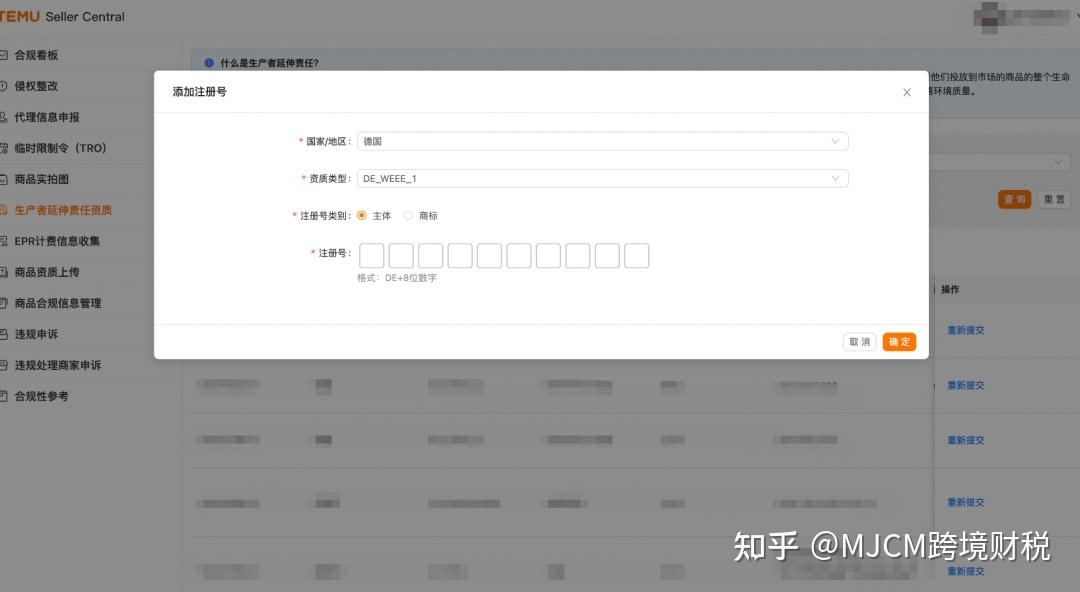Select the 商标 radio button
Screen dimensions: 1080x592
408,214
